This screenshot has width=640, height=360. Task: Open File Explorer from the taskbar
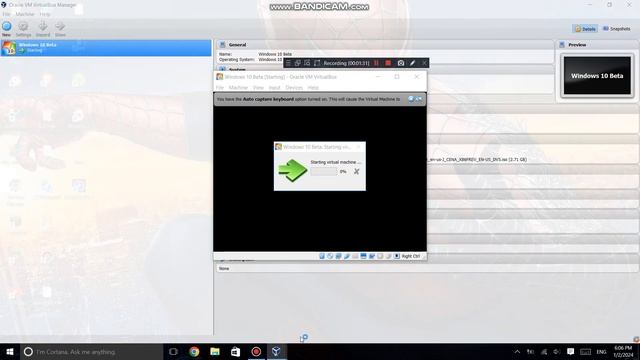(x=215, y=351)
